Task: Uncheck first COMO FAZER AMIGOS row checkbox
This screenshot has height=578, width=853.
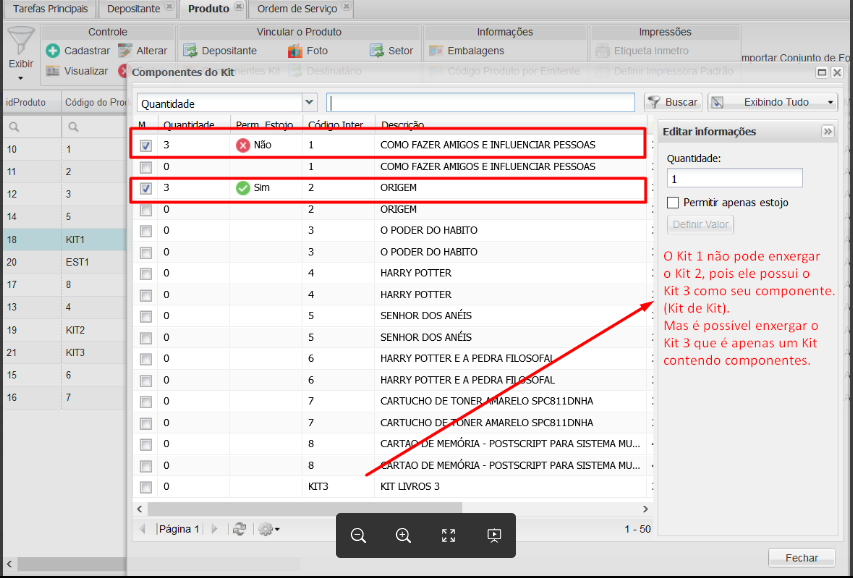Action: point(146,145)
